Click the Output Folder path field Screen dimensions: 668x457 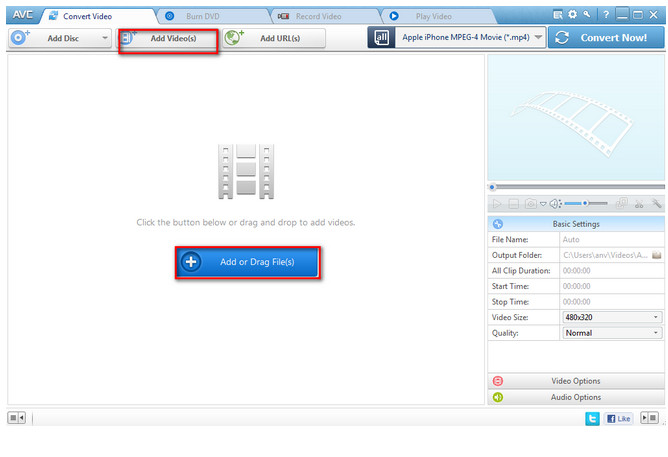(605, 255)
